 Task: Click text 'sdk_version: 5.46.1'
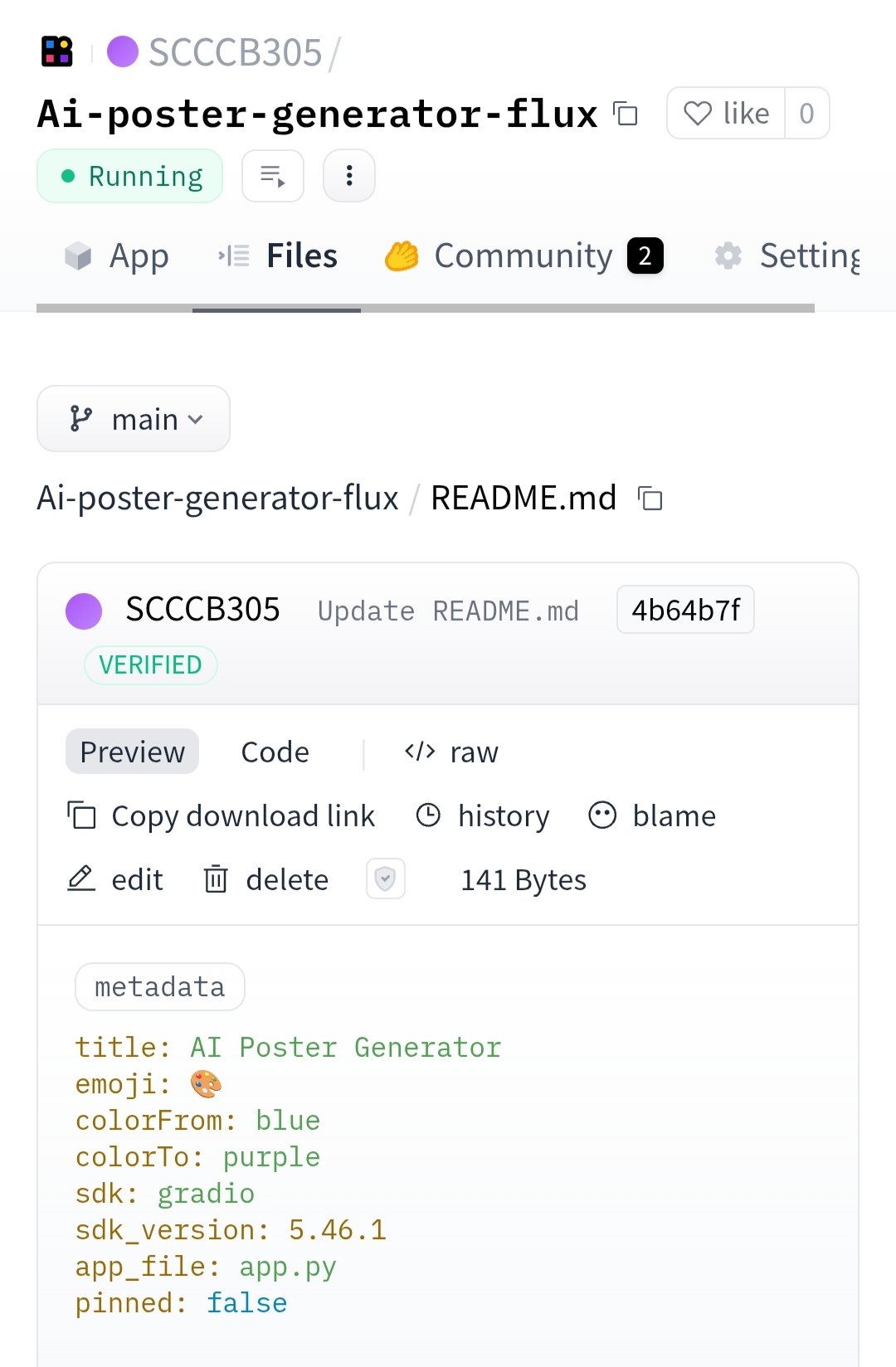231,1229
